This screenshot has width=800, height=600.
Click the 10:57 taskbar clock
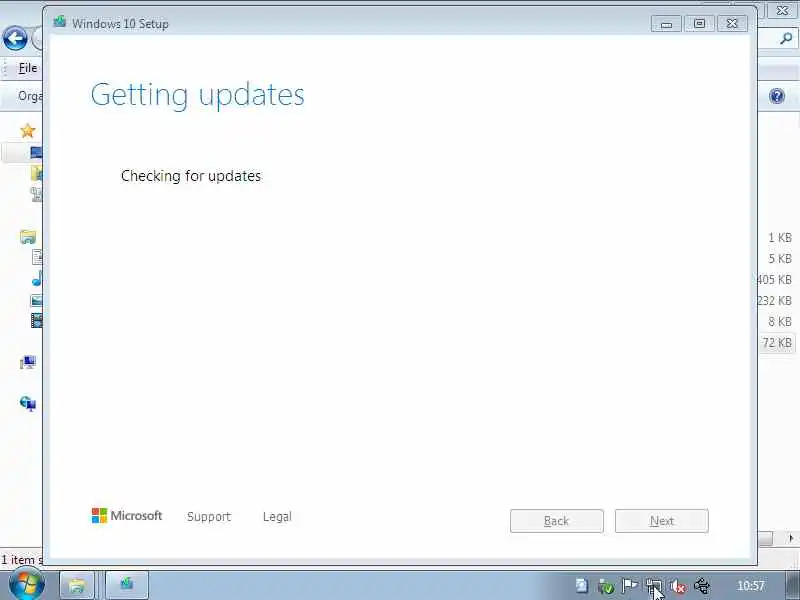point(751,586)
